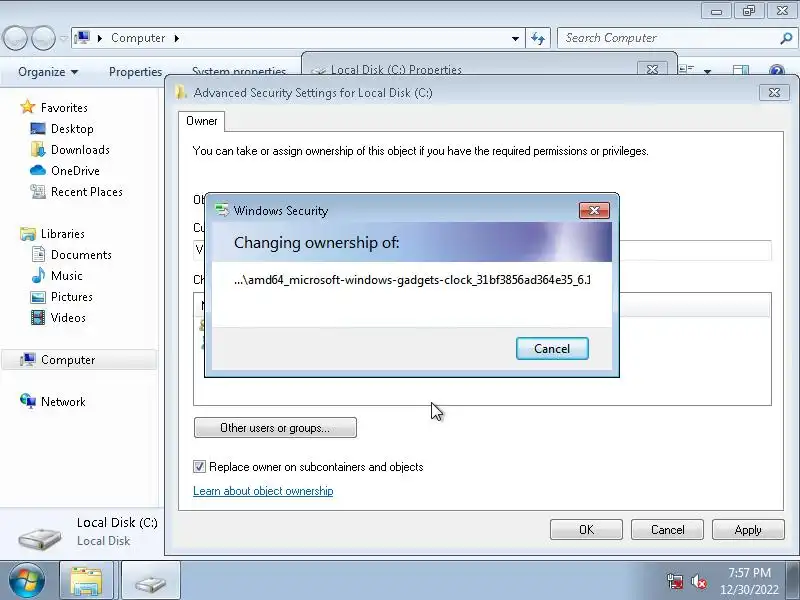
Task: Open Desktop in Favorites
Action: tap(72, 129)
